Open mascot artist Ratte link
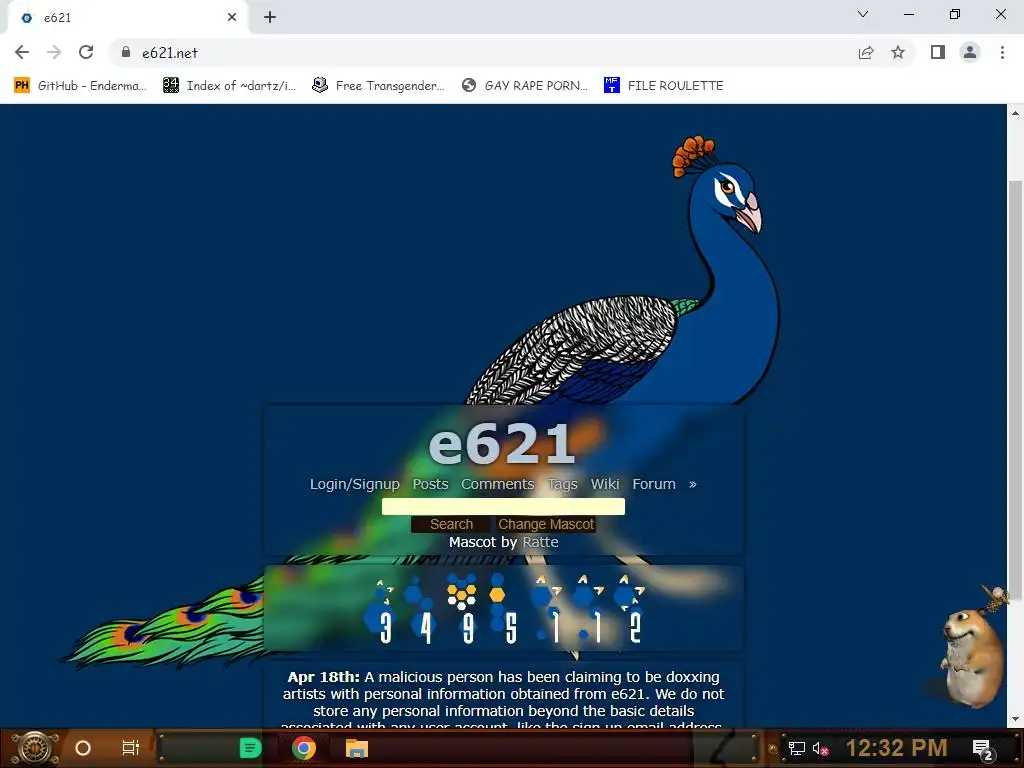1024x768 pixels. coord(540,542)
